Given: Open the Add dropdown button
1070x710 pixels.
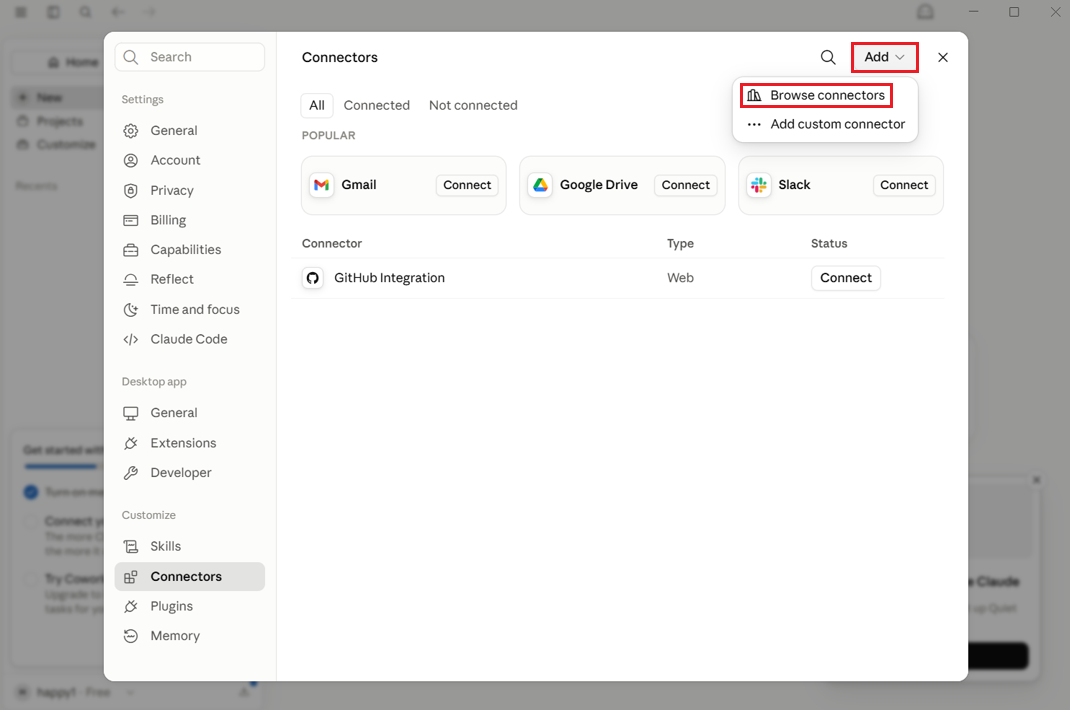Looking at the screenshot, I should pyautogui.click(x=884, y=57).
